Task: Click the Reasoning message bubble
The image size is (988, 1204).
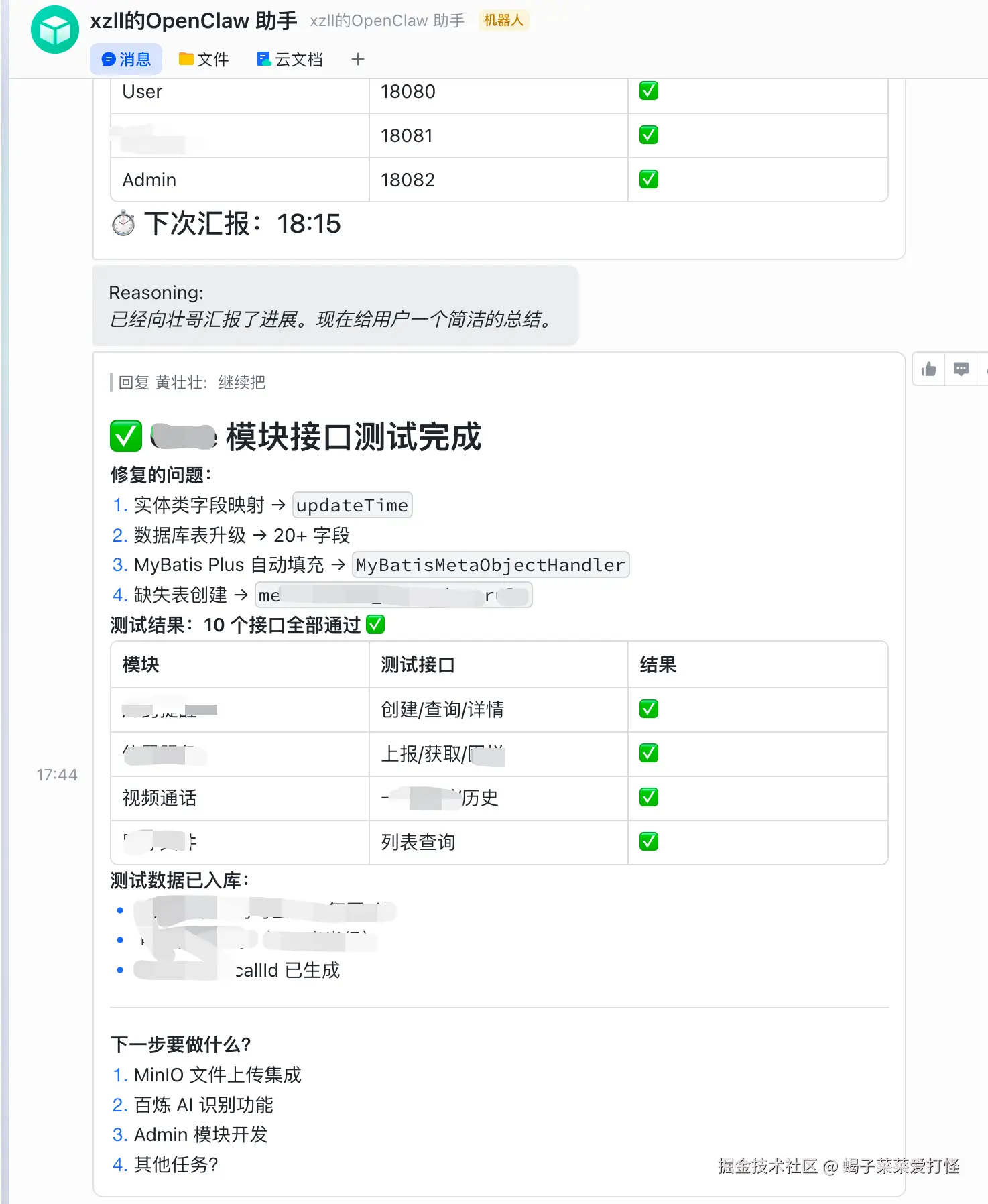Action: tap(335, 306)
